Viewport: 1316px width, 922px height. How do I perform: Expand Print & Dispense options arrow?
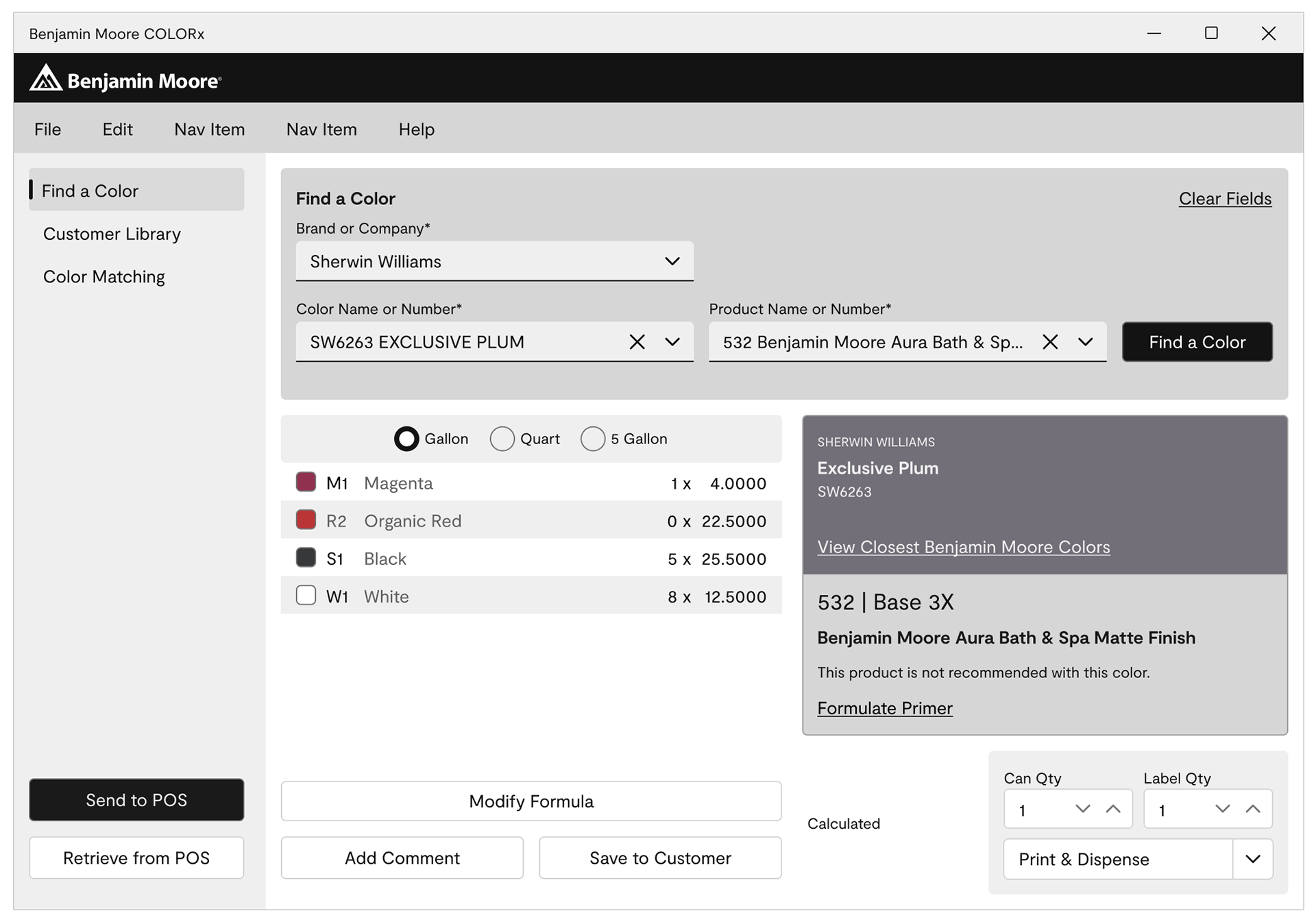(1252, 859)
